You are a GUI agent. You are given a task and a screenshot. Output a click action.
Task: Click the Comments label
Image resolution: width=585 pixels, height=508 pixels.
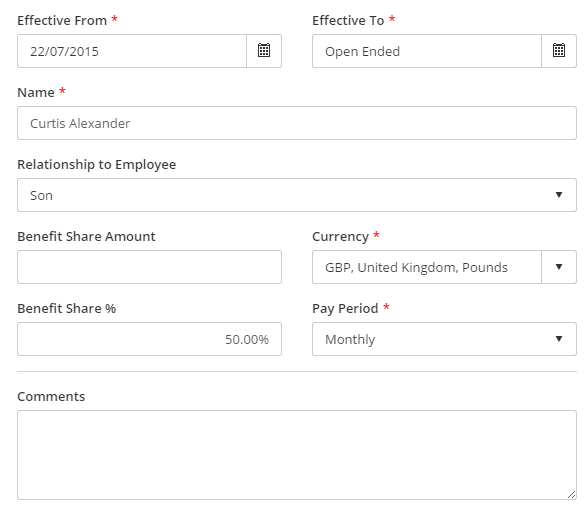tap(51, 396)
